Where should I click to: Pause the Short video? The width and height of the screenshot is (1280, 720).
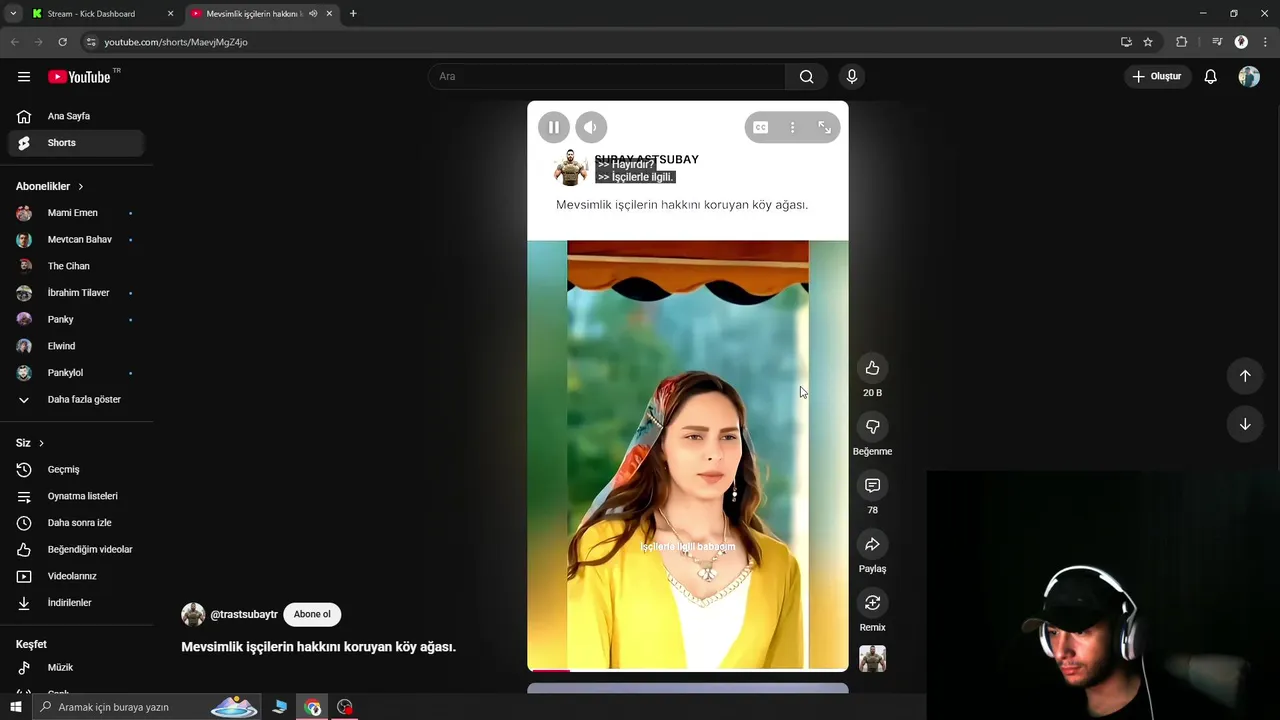pos(553,127)
